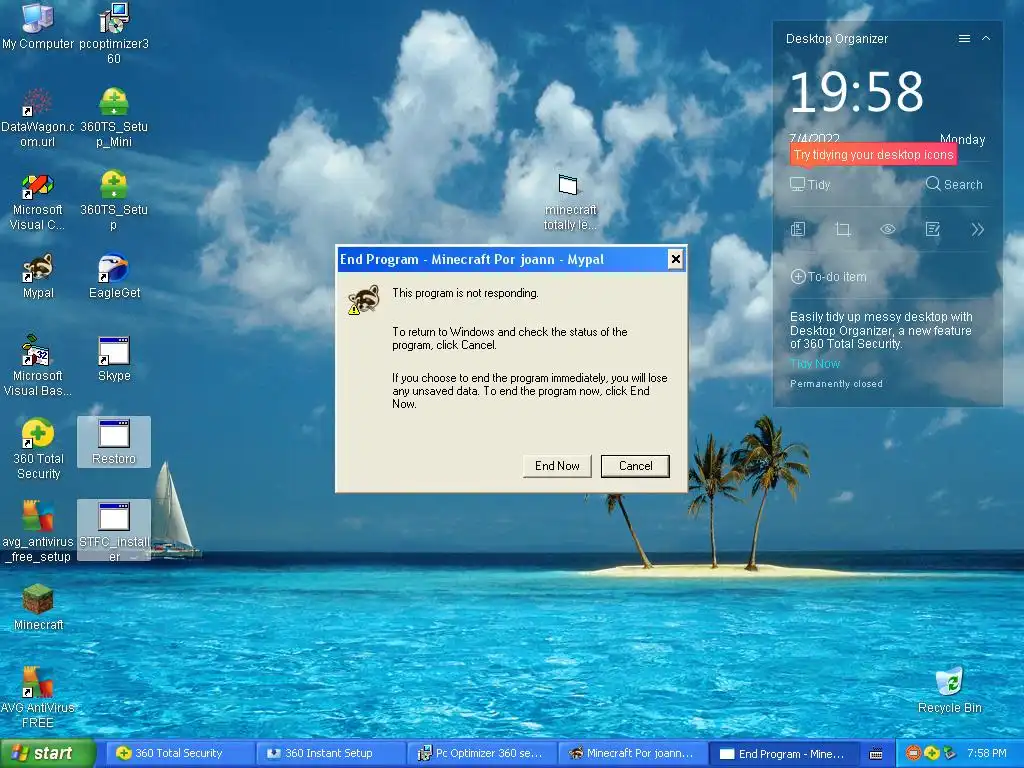Click the crop screenshot icon in Desktop Organizer
Viewport: 1024px width, 768px height.
pos(843,229)
